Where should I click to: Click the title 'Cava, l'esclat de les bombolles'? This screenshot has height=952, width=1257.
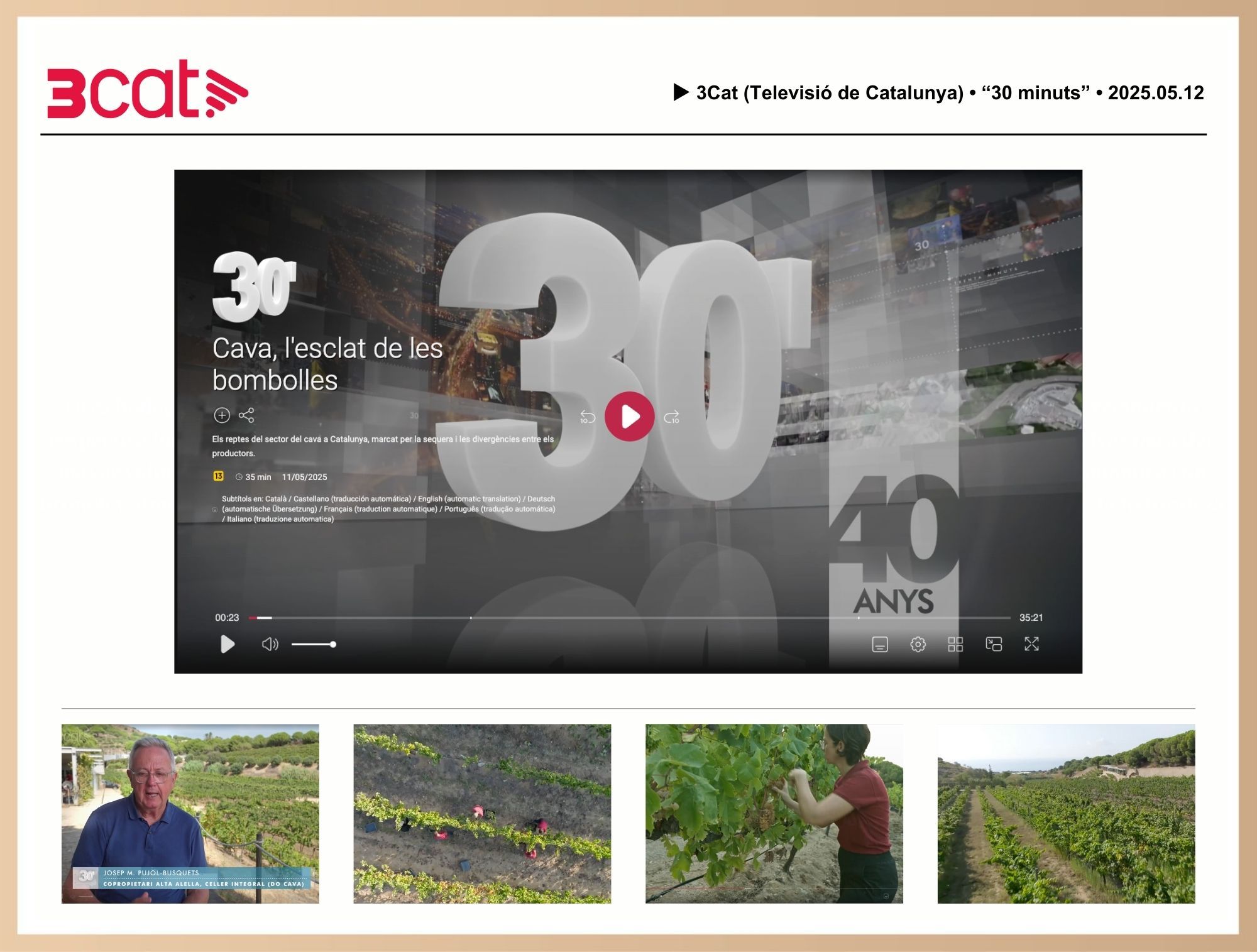(x=327, y=364)
